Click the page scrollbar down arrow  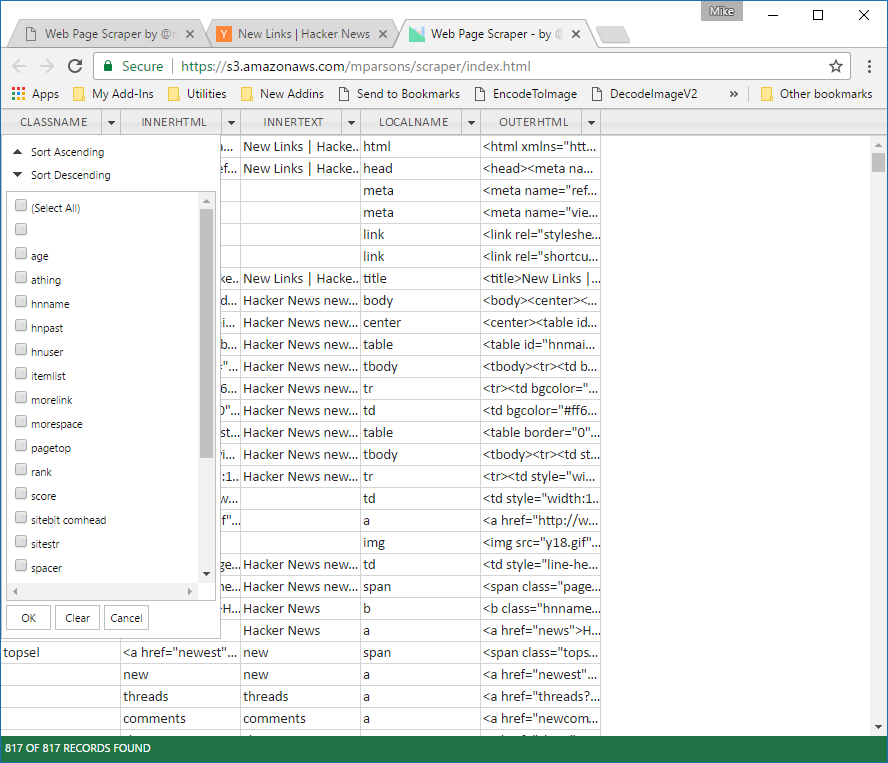tap(878, 727)
